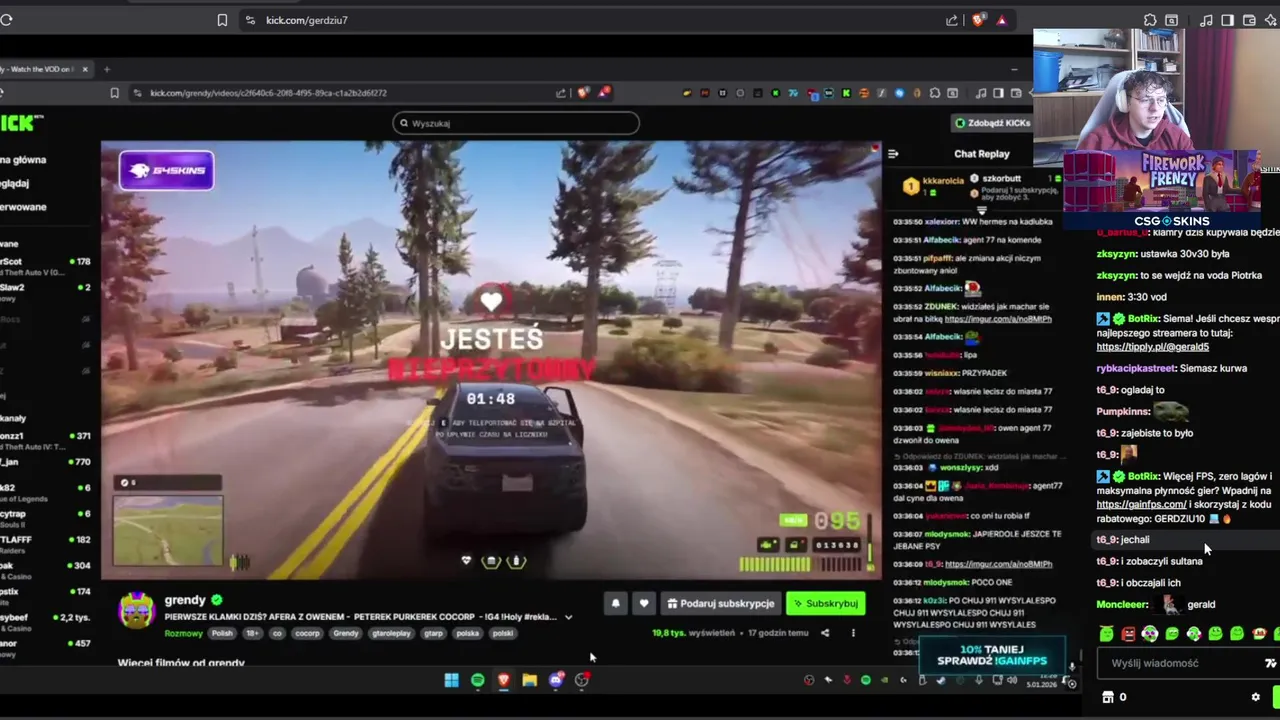Open the gainfps.com link in chat
The height and width of the screenshot is (720, 1280).
pos(1141,505)
